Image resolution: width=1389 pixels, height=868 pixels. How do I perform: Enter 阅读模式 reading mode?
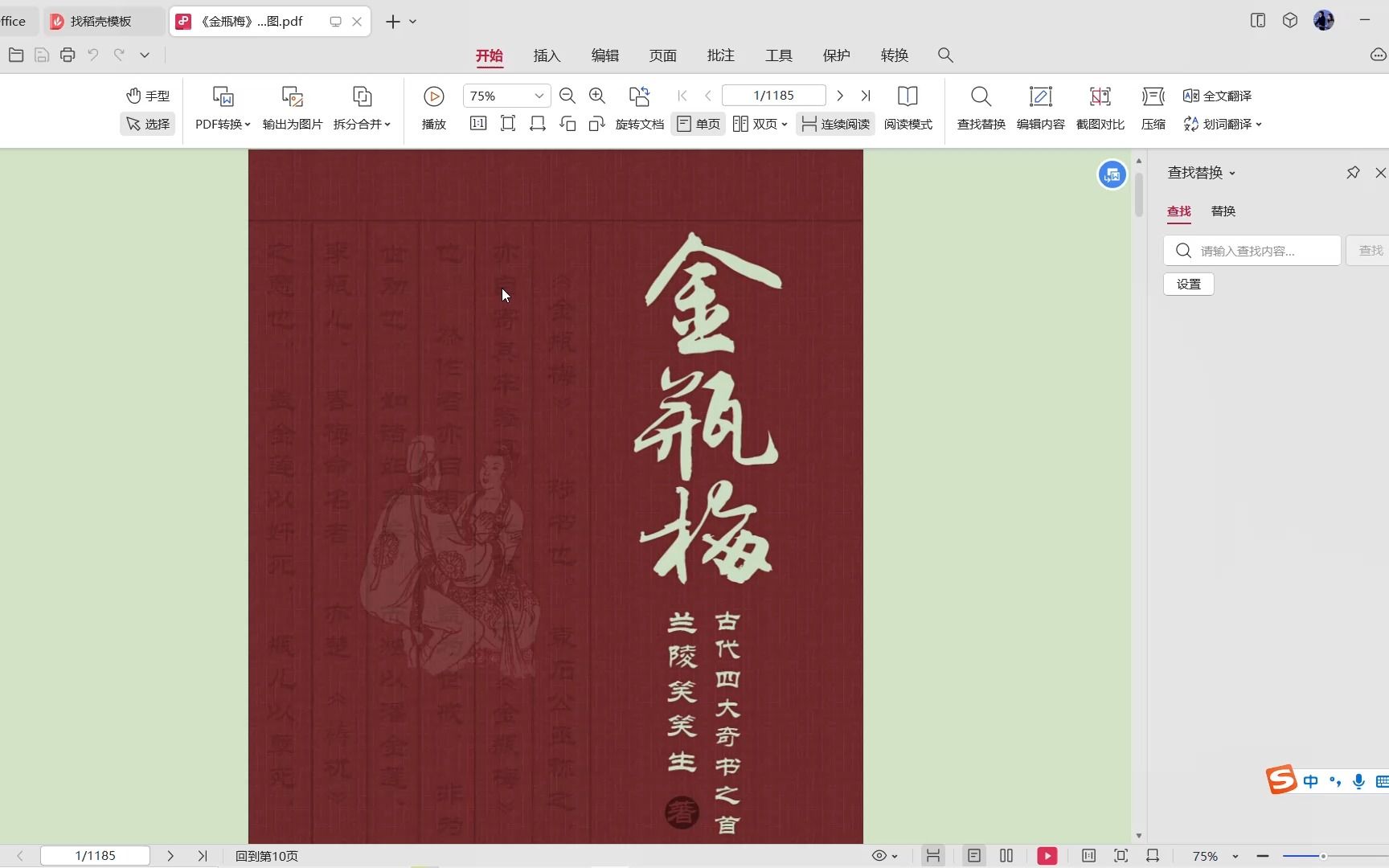tap(908, 108)
